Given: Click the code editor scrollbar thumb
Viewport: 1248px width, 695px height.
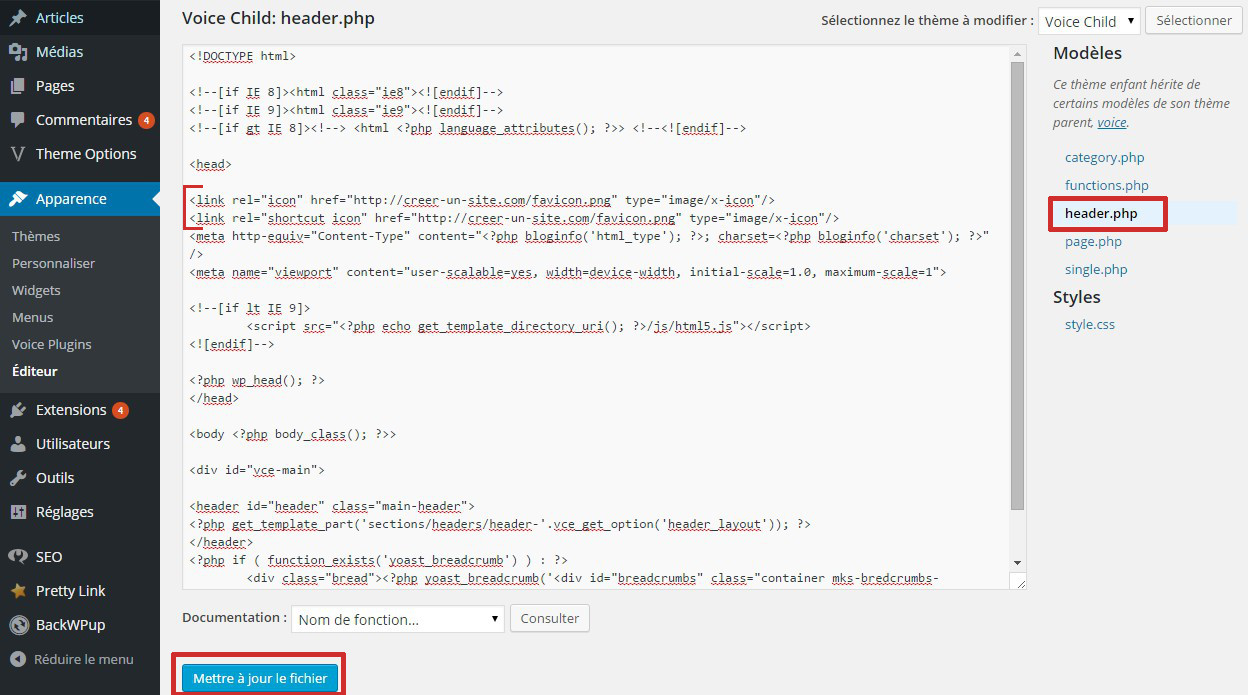Looking at the screenshot, I should coord(1018,285).
